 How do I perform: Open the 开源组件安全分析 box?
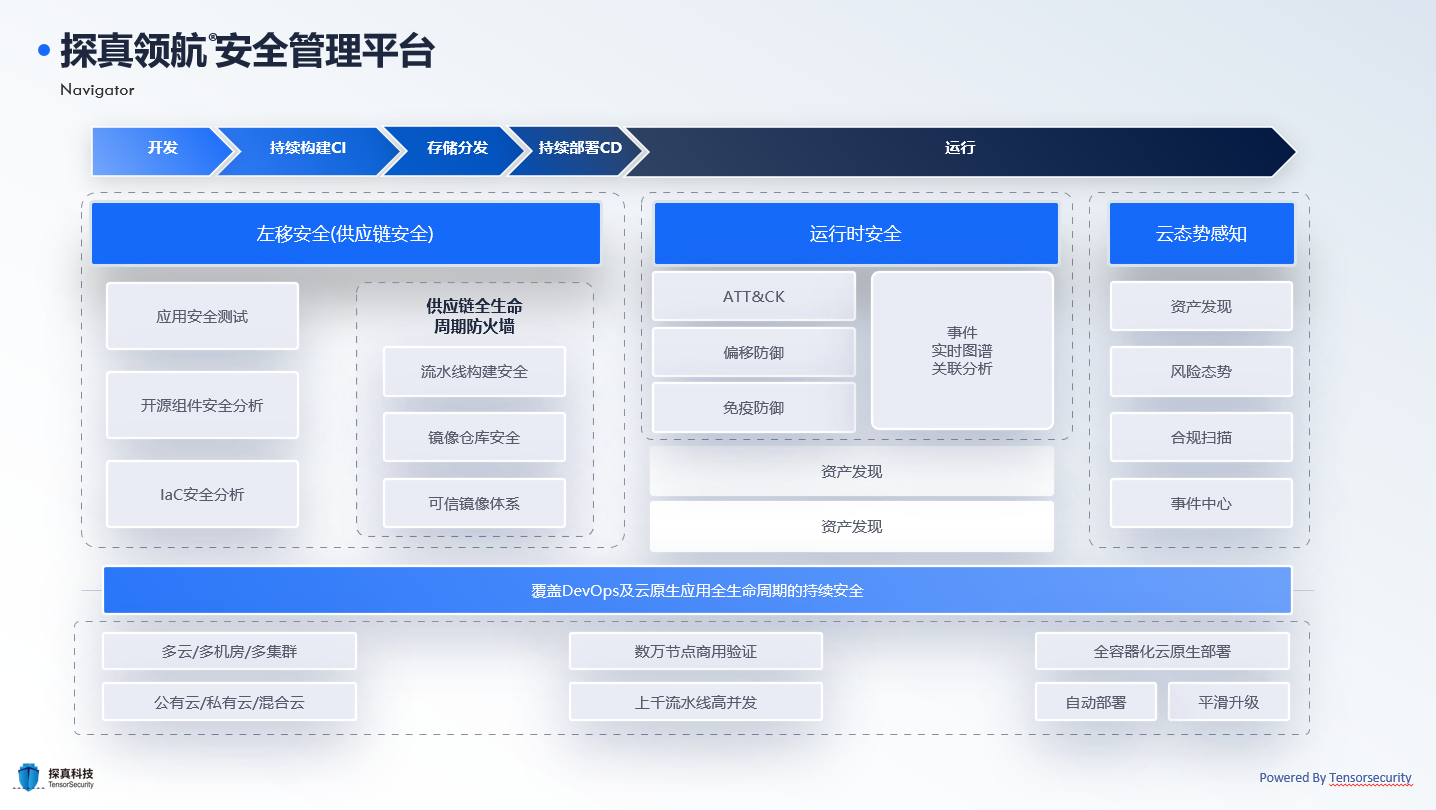point(202,406)
